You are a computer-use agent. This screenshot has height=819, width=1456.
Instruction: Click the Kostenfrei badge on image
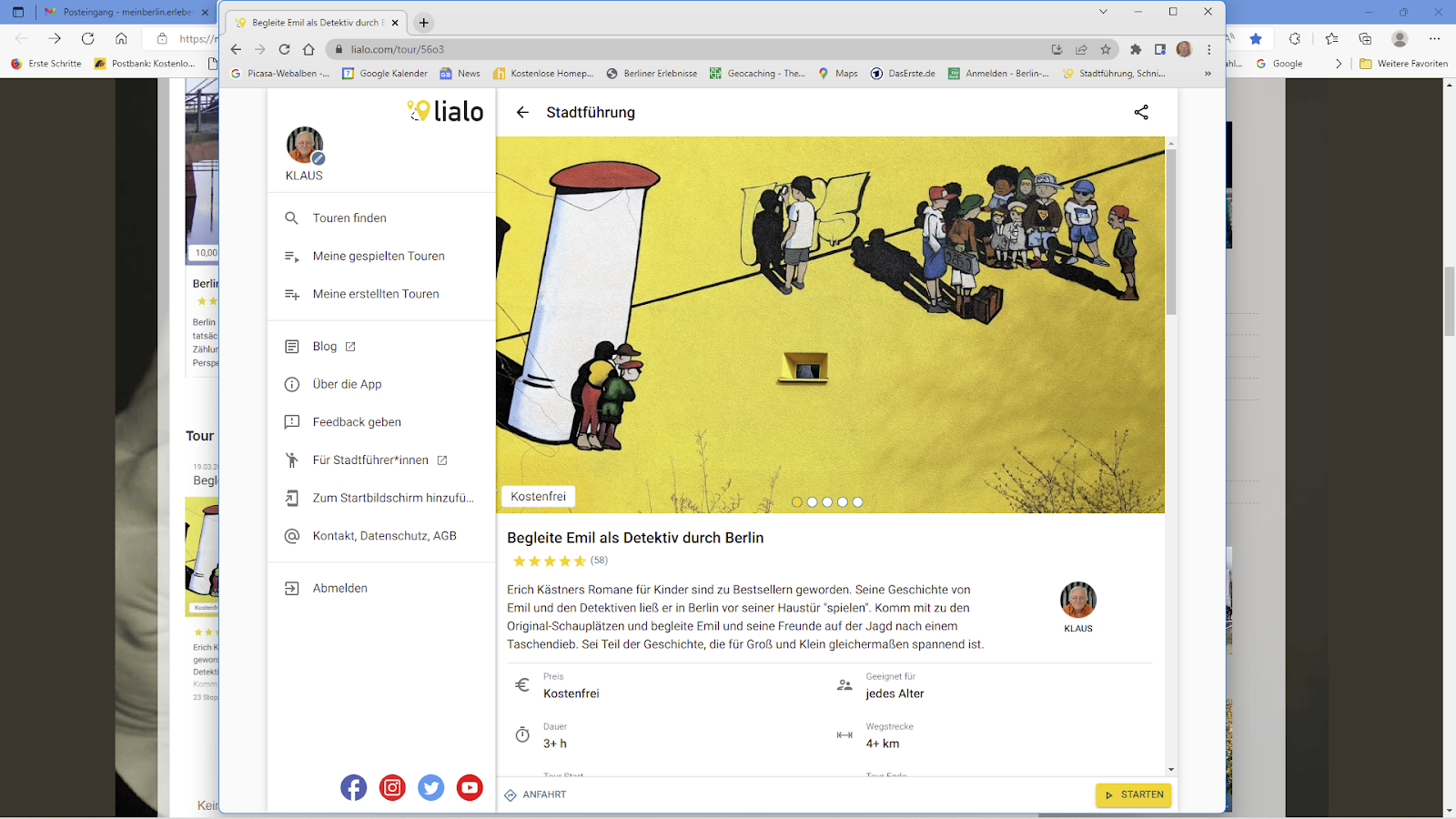[x=538, y=497]
